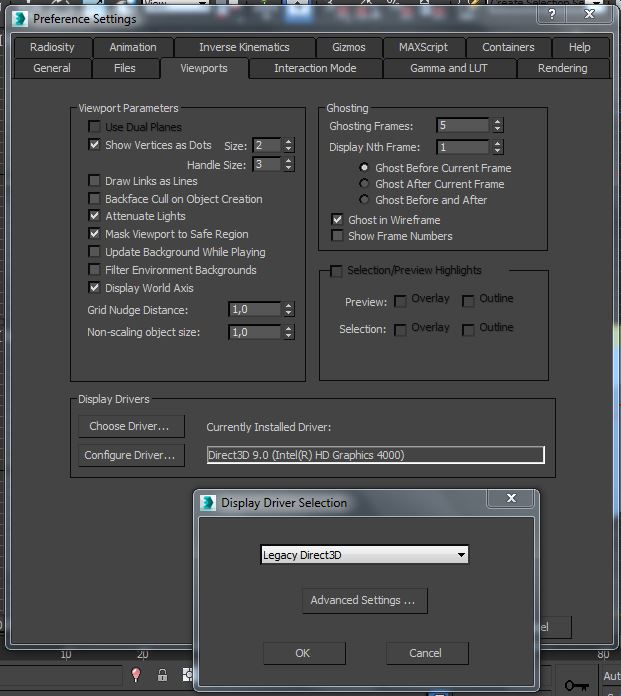Cancel the Display Driver Selection dialog
Image resolution: width=621 pixels, height=696 pixels.
pos(427,653)
